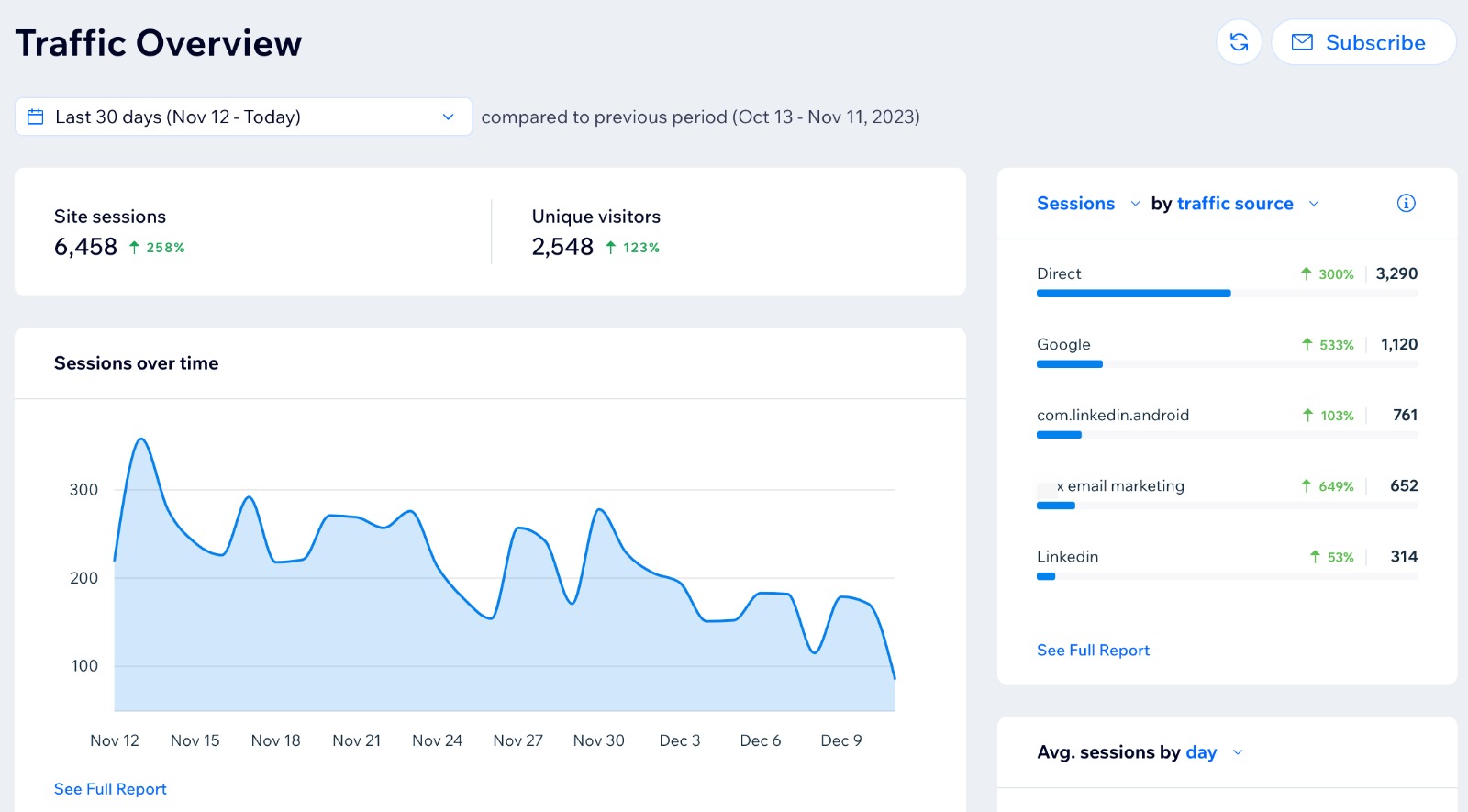Click the up arrow icon for Direct traffic
Image resolution: width=1468 pixels, height=812 pixels.
[1307, 273]
